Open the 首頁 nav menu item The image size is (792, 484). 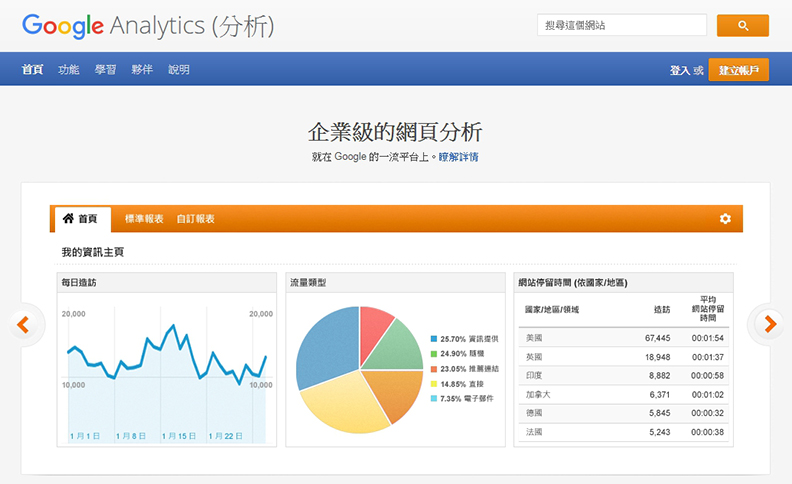point(32,70)
